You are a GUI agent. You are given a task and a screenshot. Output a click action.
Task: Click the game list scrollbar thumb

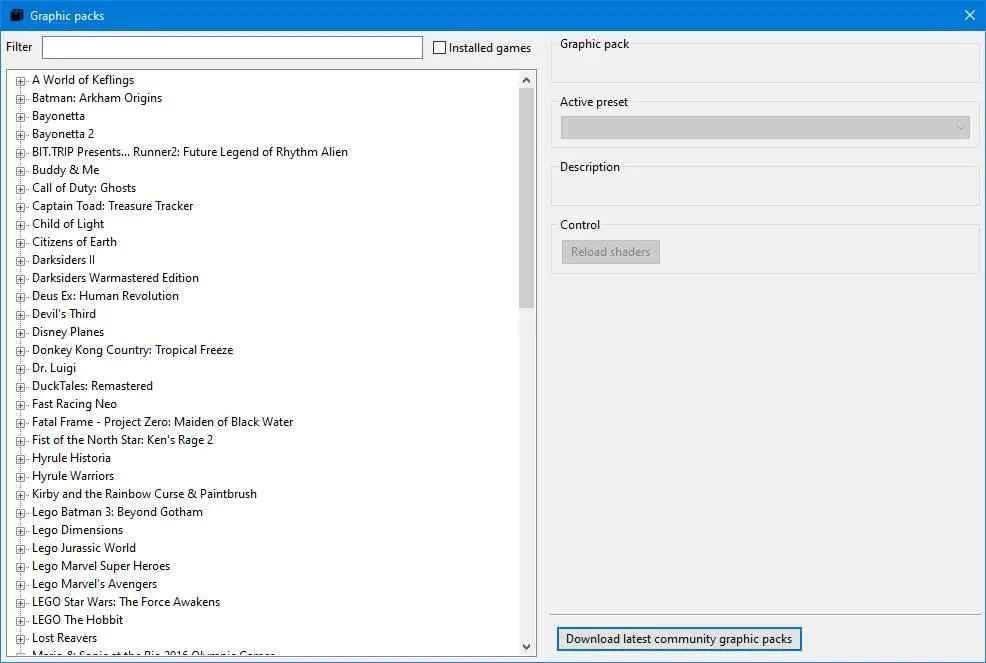[526, 198]
